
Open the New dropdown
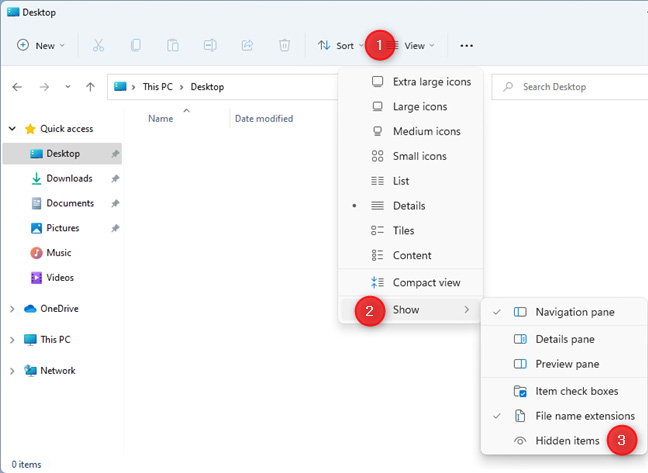(x=41, y=45)
